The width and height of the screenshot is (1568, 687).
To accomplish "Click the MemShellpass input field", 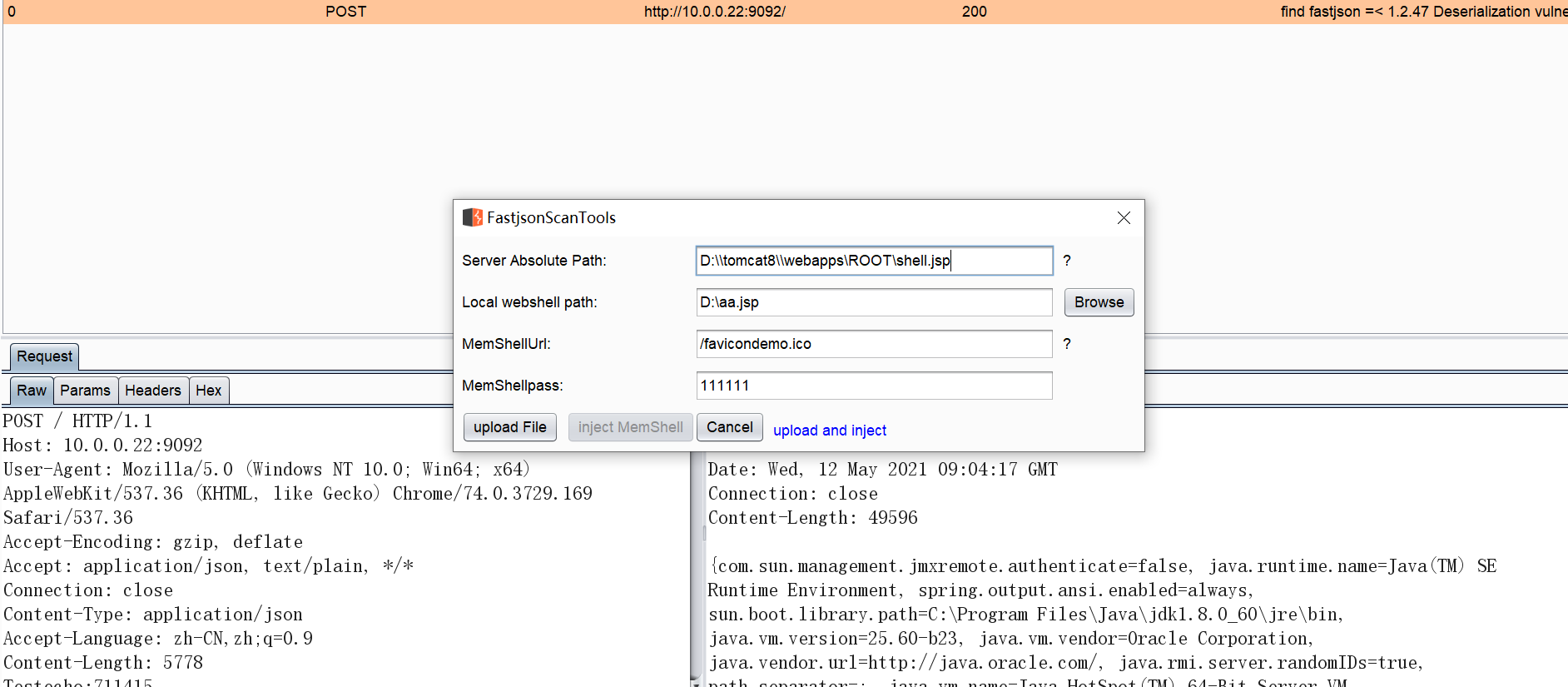I will (x=874, y=386).
